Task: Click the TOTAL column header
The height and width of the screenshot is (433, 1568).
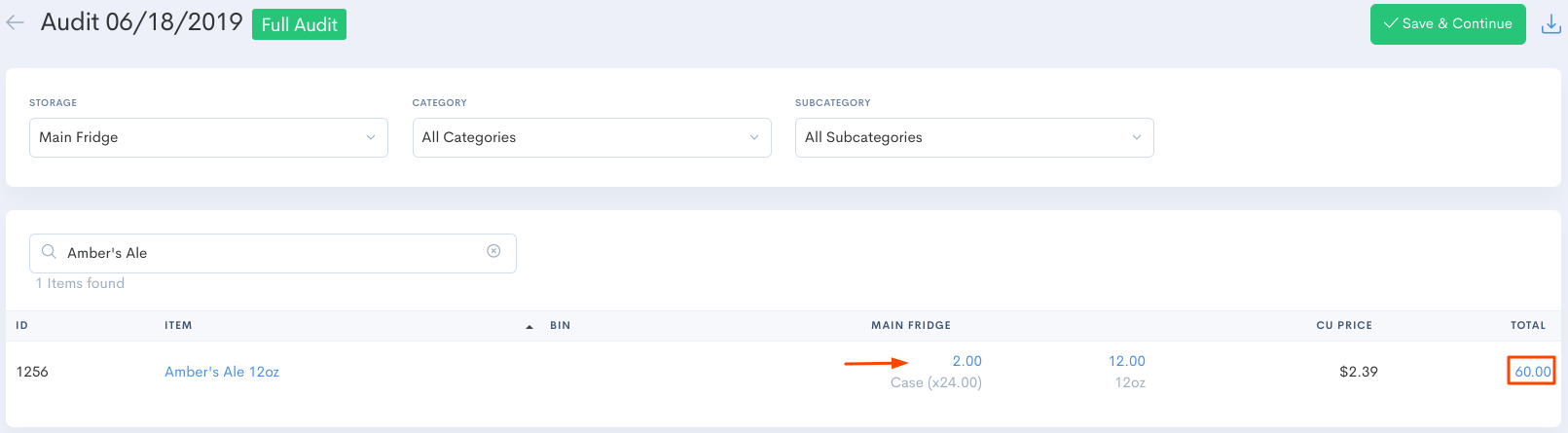Action: [1527, 325]
